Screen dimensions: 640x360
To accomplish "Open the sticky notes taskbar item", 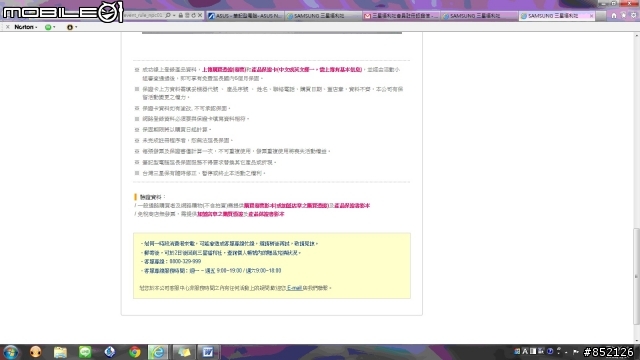I will (x=183, y=352).
